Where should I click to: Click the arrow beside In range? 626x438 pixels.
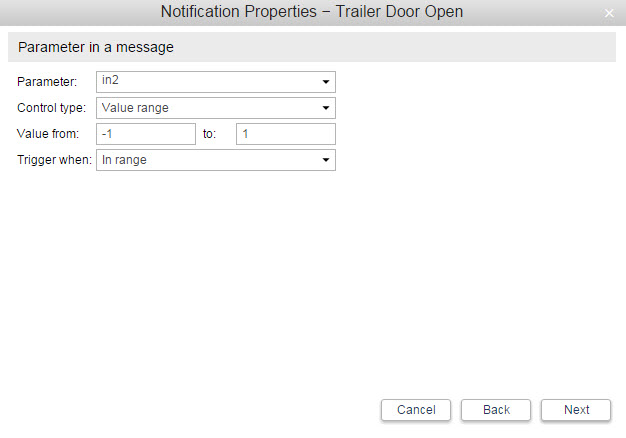click(326, 161)
